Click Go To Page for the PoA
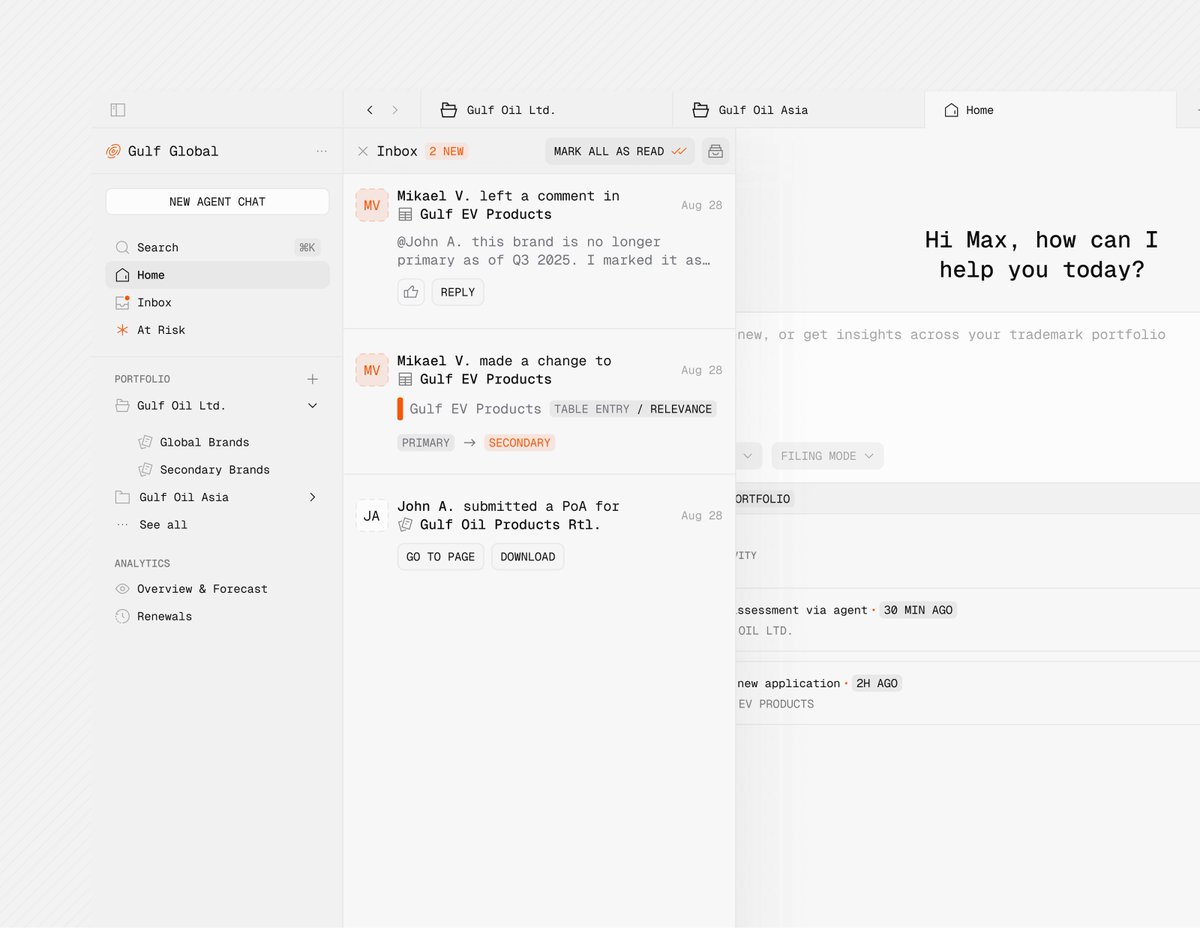 [441, 557]
